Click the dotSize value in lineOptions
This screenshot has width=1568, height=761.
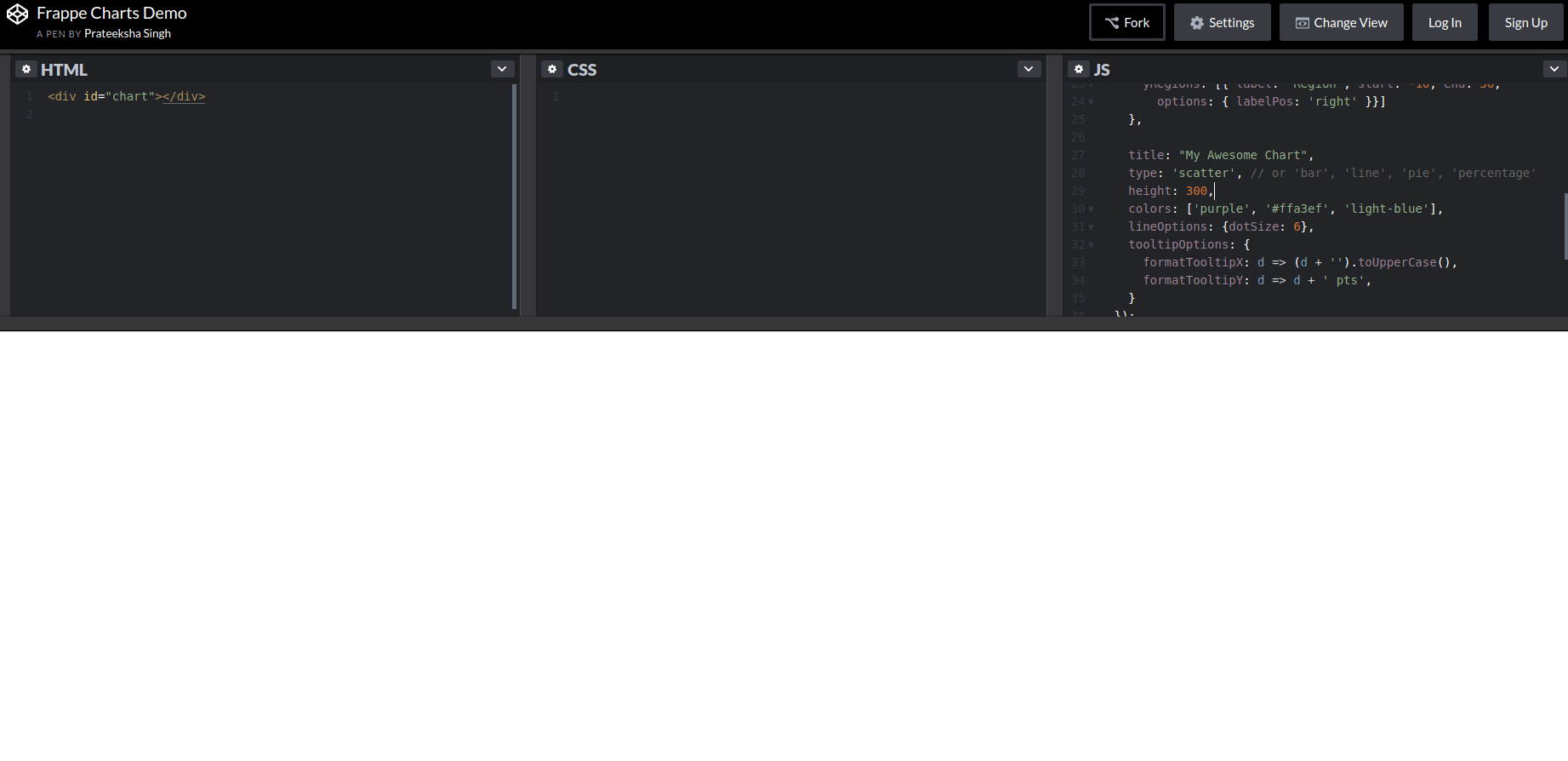tap(1297, 226)
